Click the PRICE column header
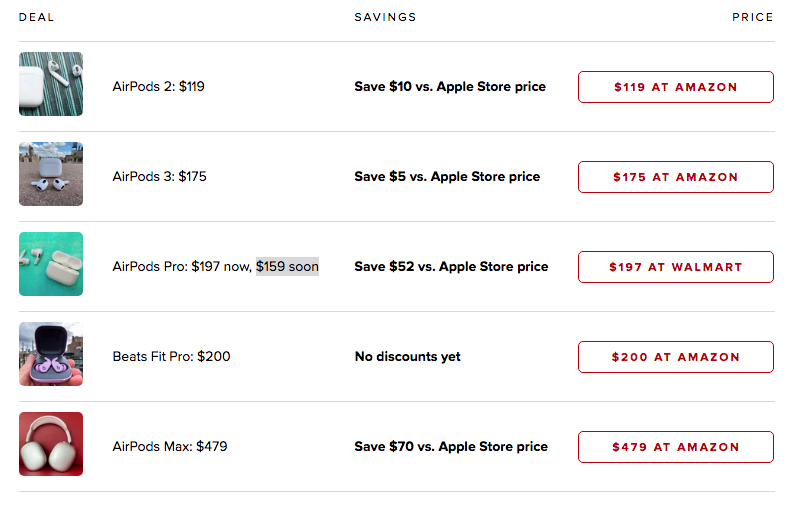This screenshot has height=506, width=810. tap(752, 17)
